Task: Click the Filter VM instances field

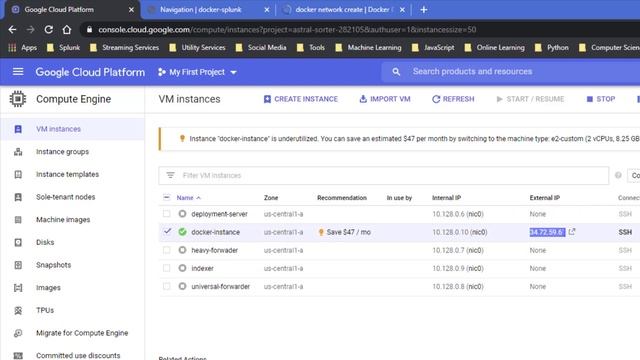Action: [x=384, y=176]
